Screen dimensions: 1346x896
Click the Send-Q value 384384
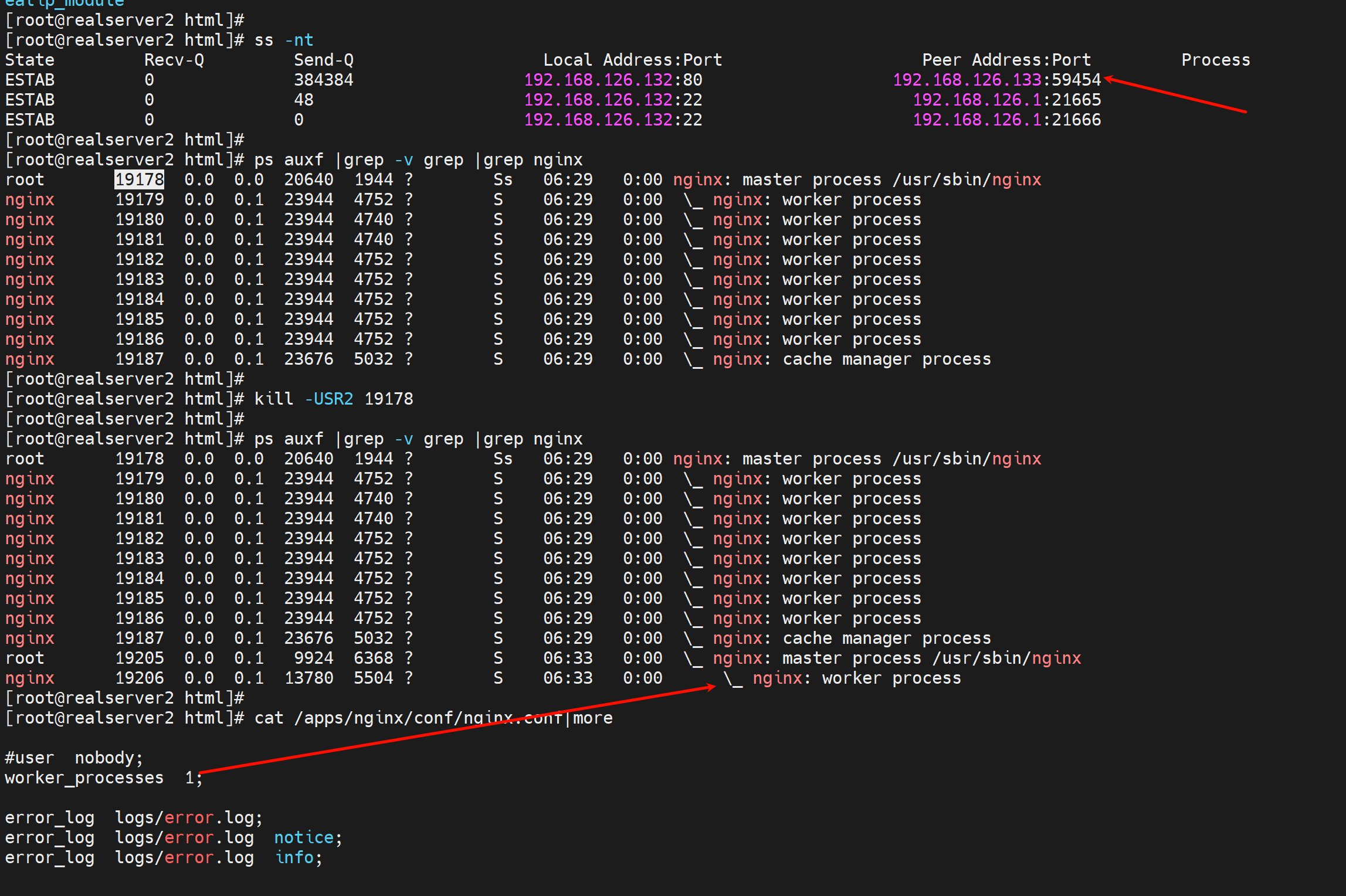coord(323,80)
